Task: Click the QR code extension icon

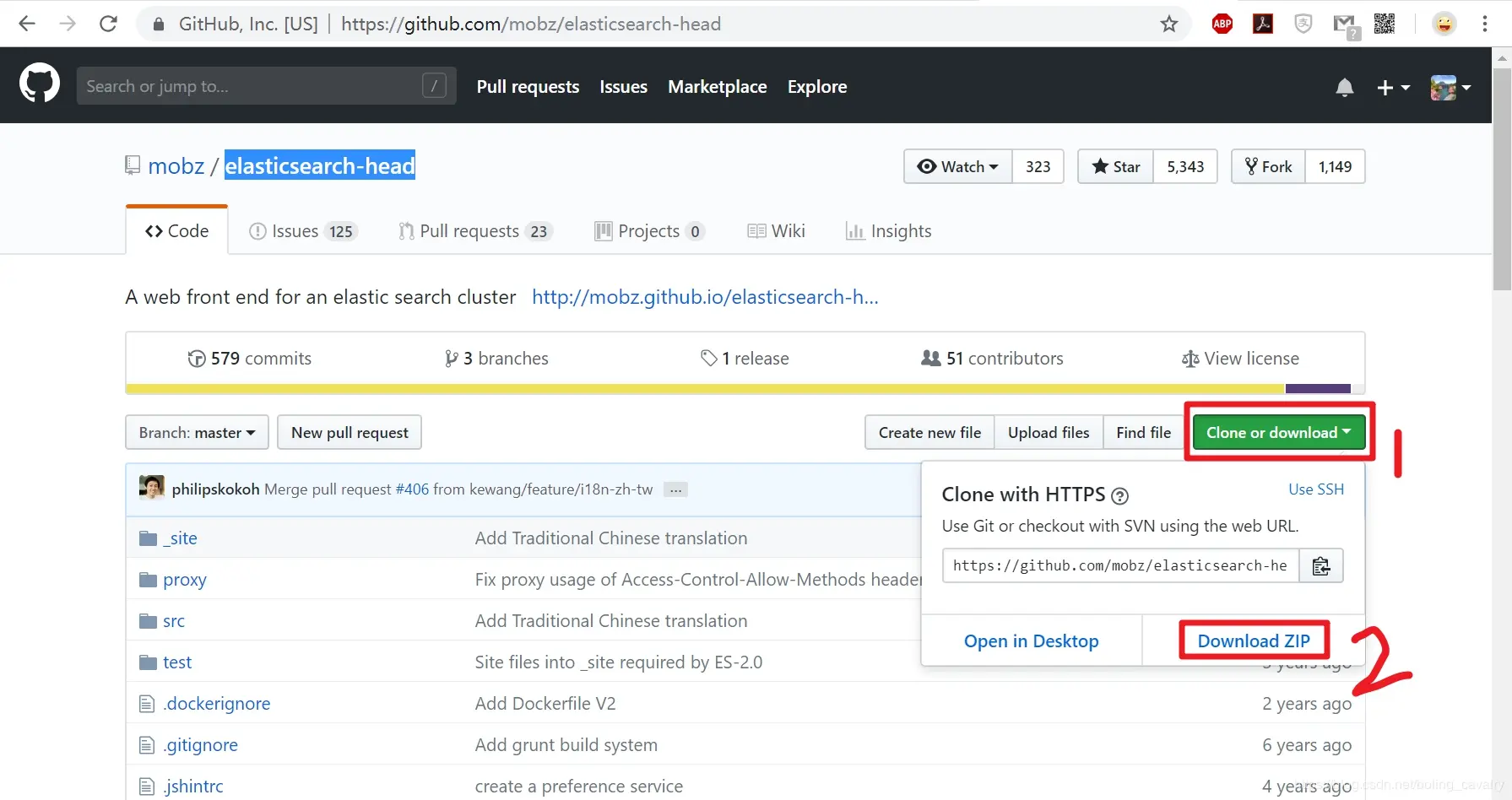Action: click(x=1384, y=24)
